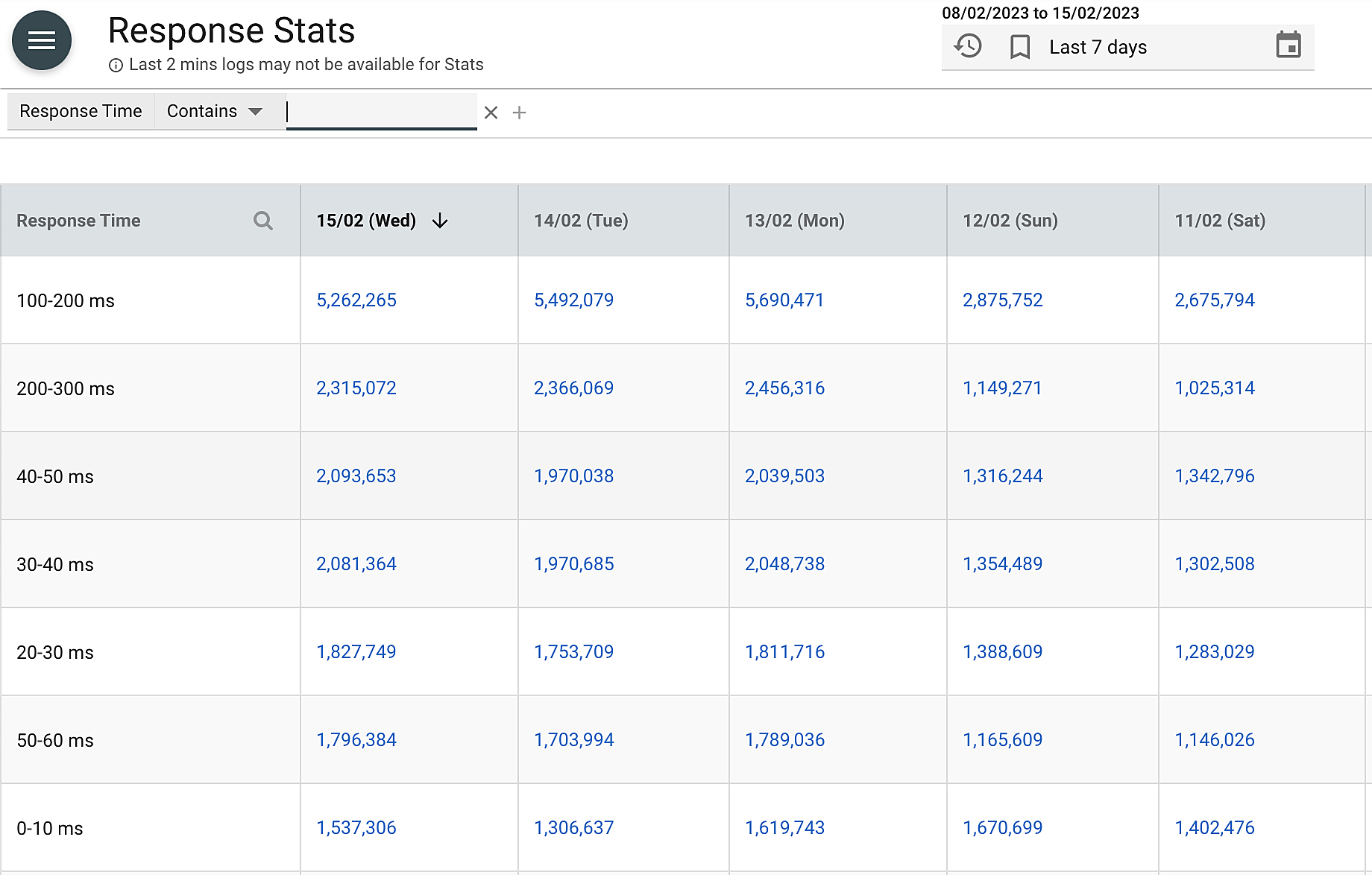The width and height of the screenshot is (1372, 875).
Task: Sort by the 13/02 (Mon) column header
Action: (794, 221)
